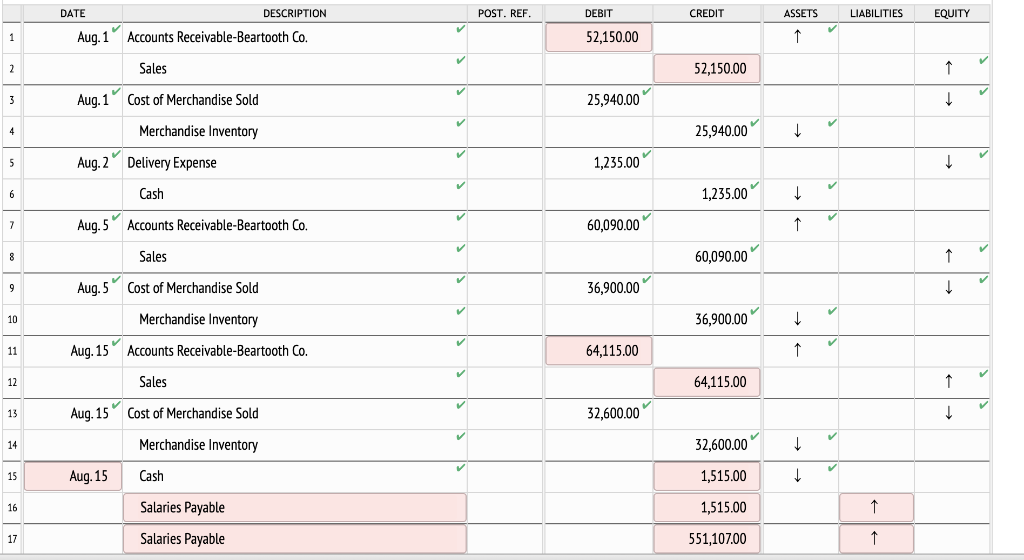Click the assets up arrow in row 7
Viewport: 1024px width, 560px height.
pos(797,225)
